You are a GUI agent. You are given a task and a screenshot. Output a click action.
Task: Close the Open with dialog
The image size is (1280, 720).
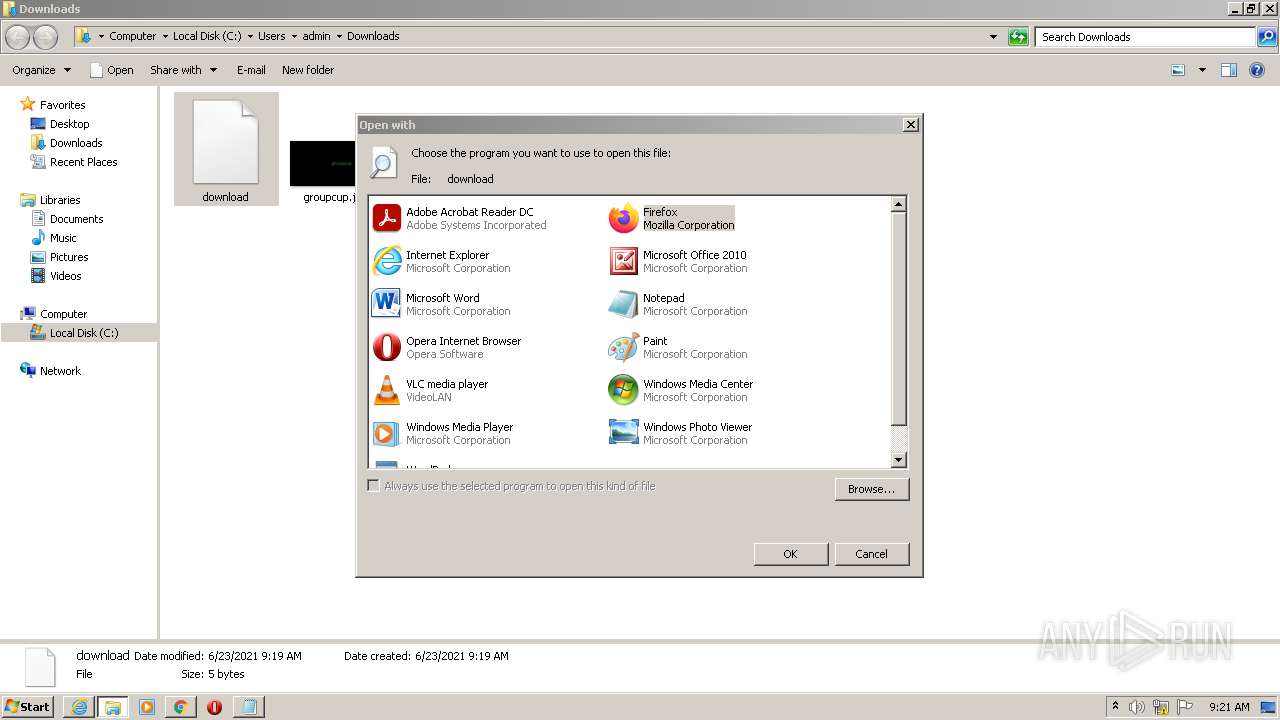coord(910,125)
